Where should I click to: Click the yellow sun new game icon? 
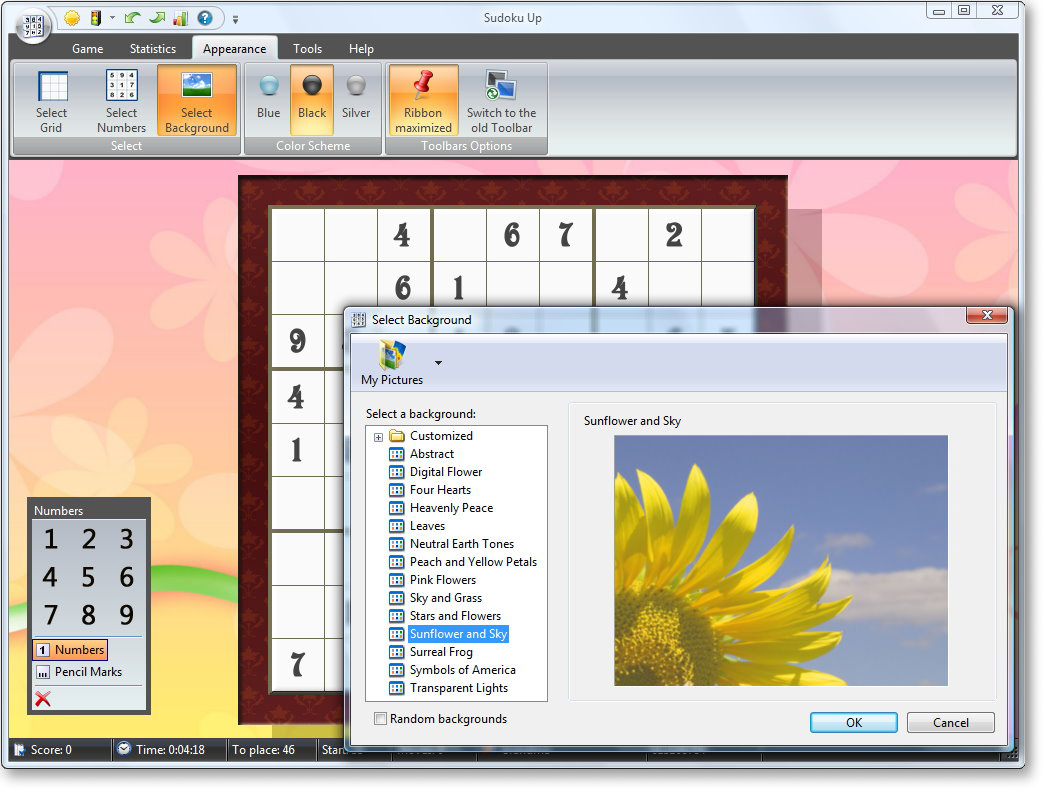pyautogui.click(x=72, y=18)
